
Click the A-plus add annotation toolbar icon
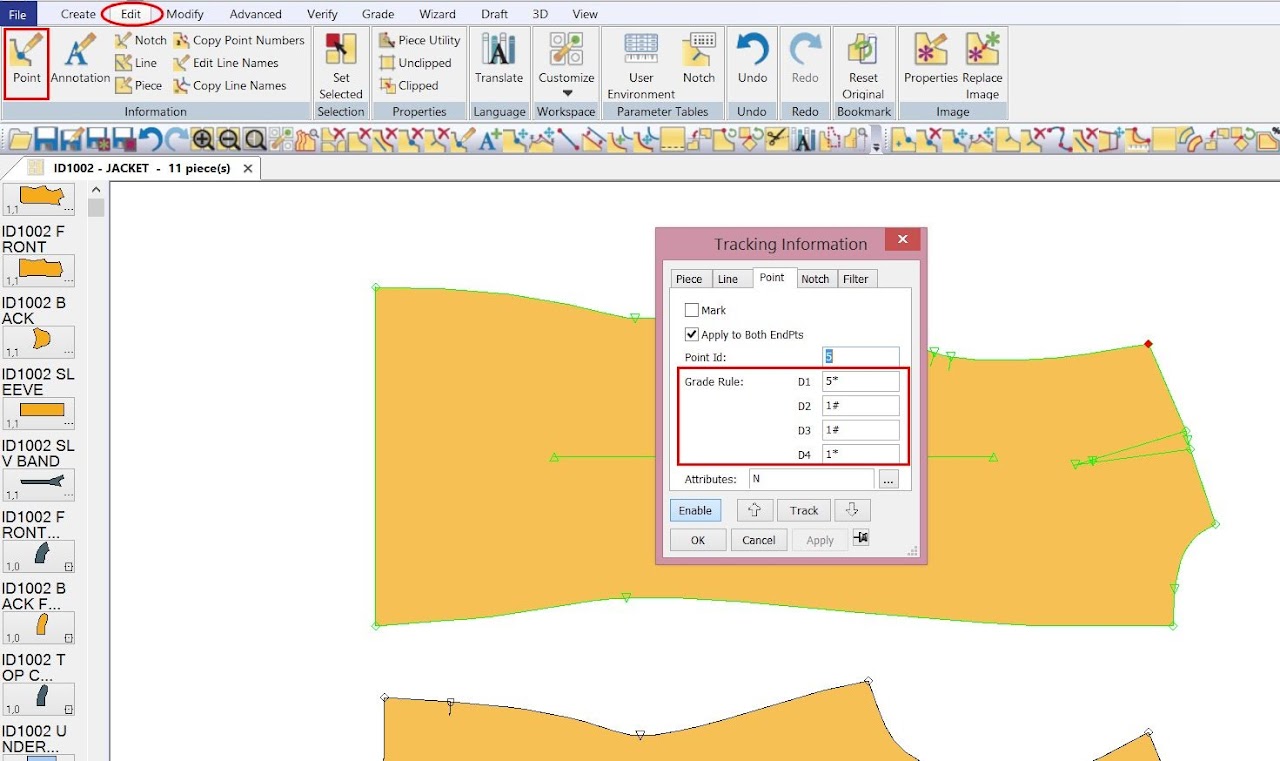click(x=489, y=140)
